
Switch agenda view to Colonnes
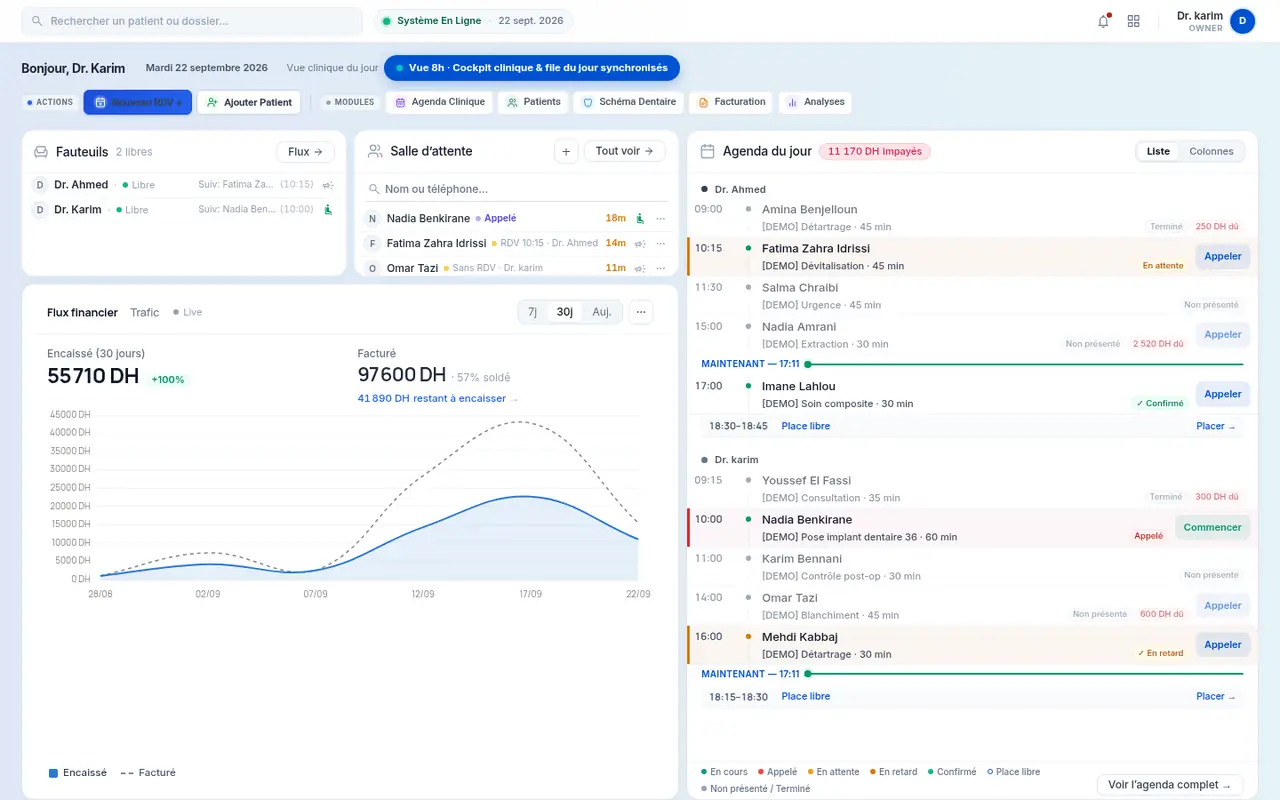tap(1211, 151)
